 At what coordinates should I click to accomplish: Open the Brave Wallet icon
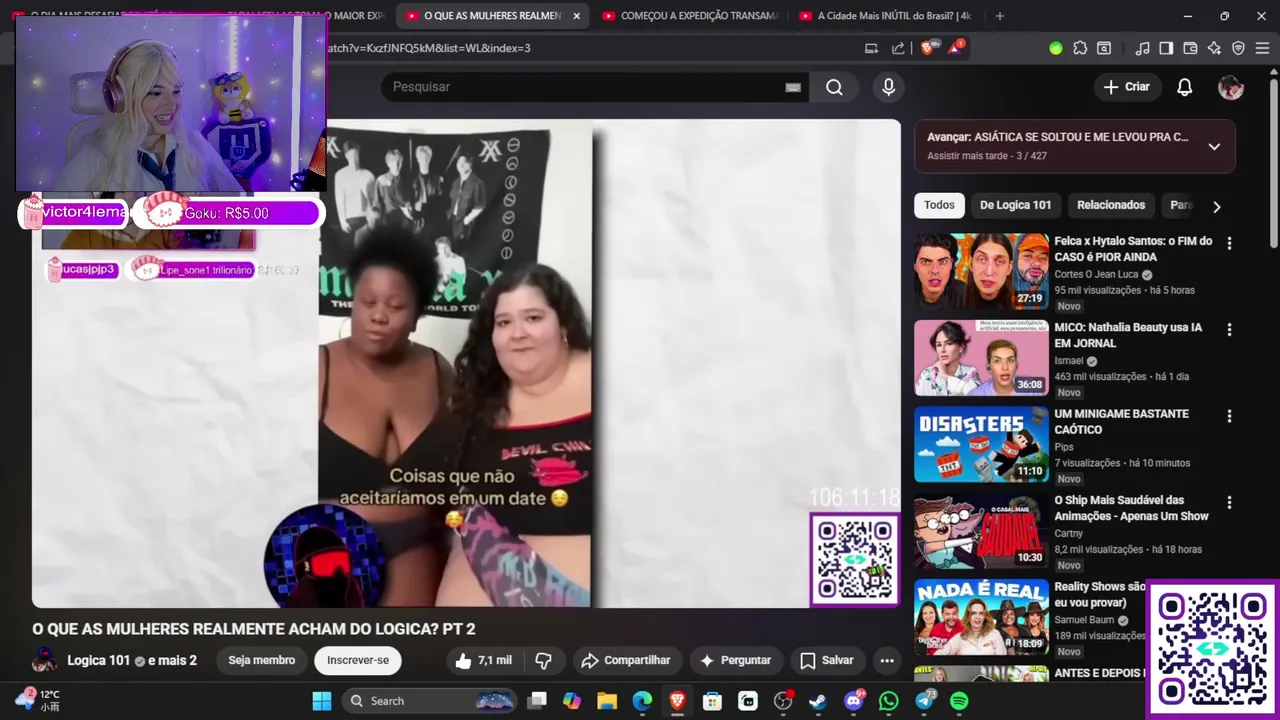1190,48
